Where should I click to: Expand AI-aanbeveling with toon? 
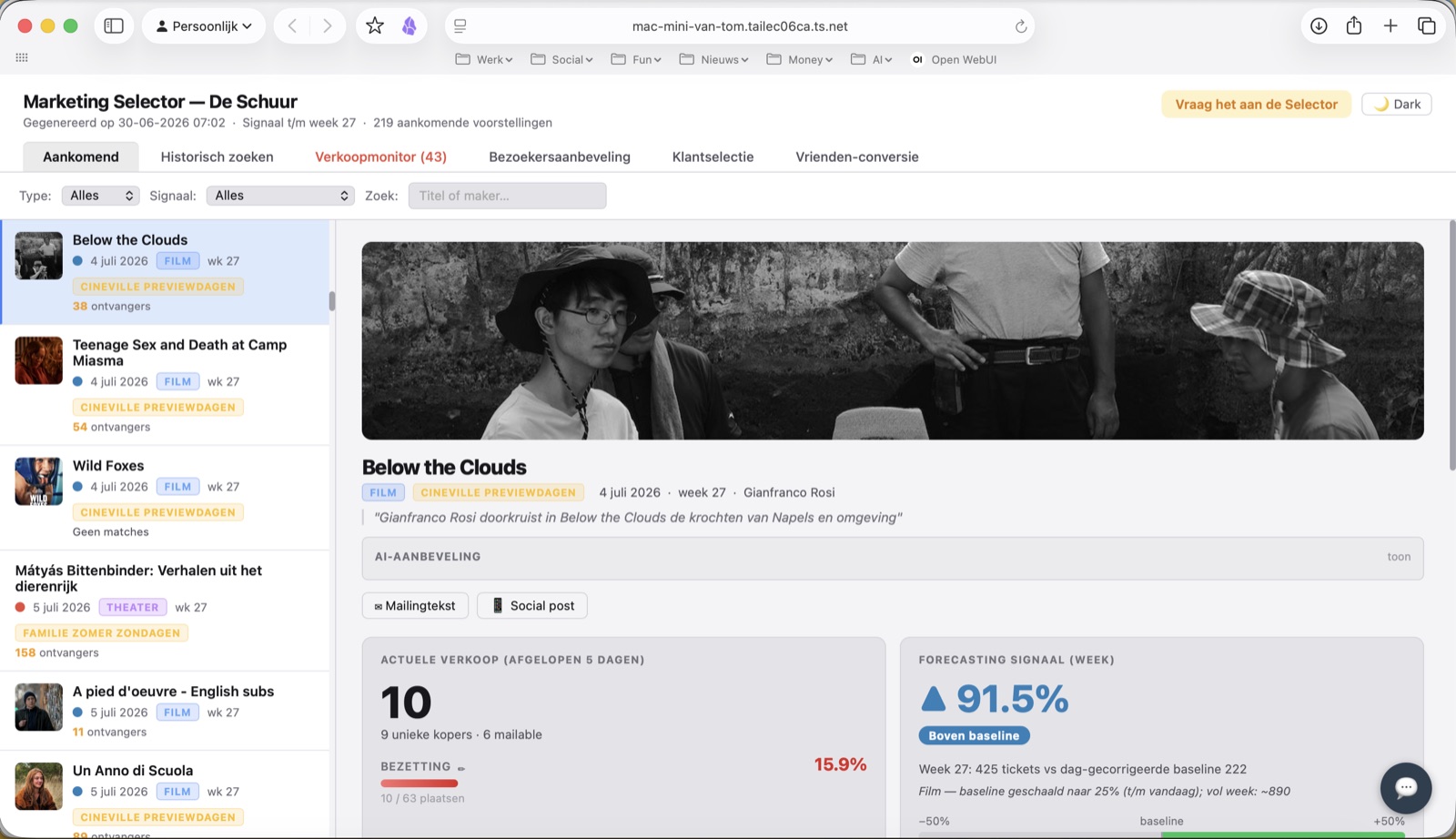(x=1399, y=557)
